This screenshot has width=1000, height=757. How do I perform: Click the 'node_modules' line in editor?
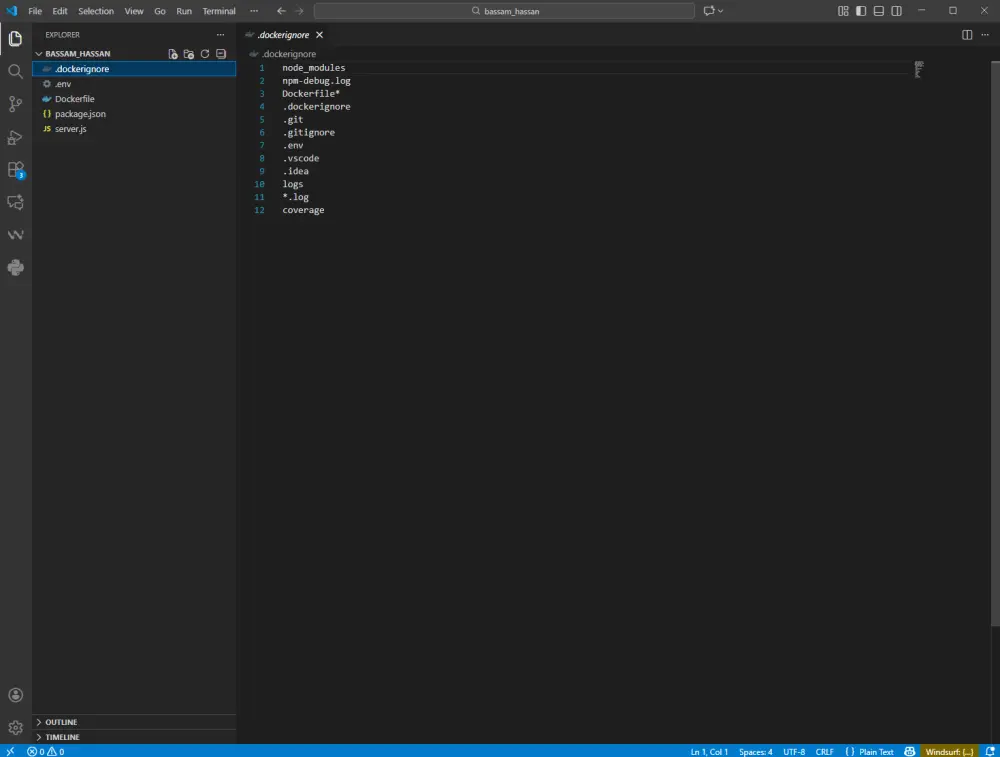314,68
